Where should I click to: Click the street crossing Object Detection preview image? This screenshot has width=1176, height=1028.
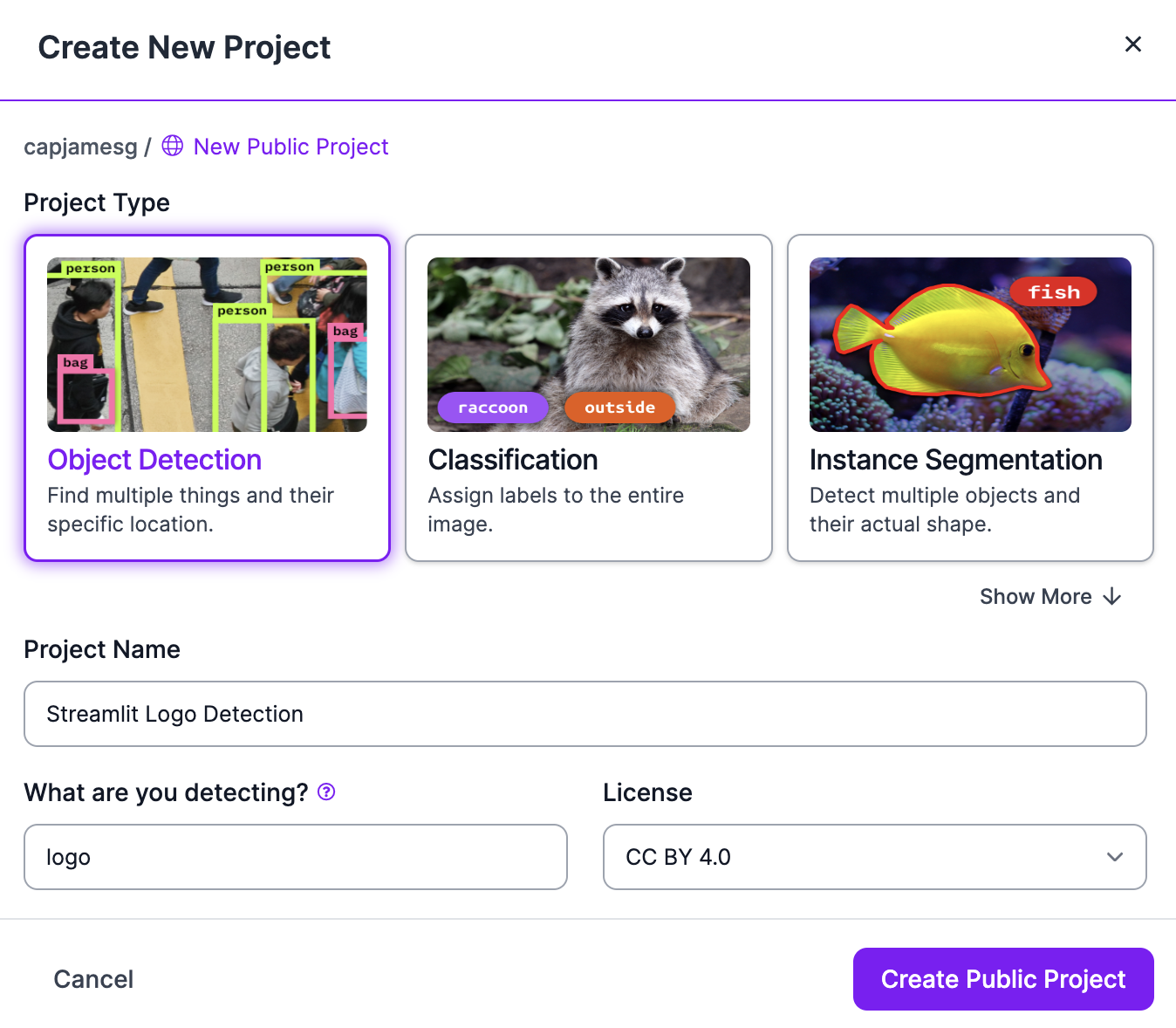pyautogui.click(x=207, y=345)
